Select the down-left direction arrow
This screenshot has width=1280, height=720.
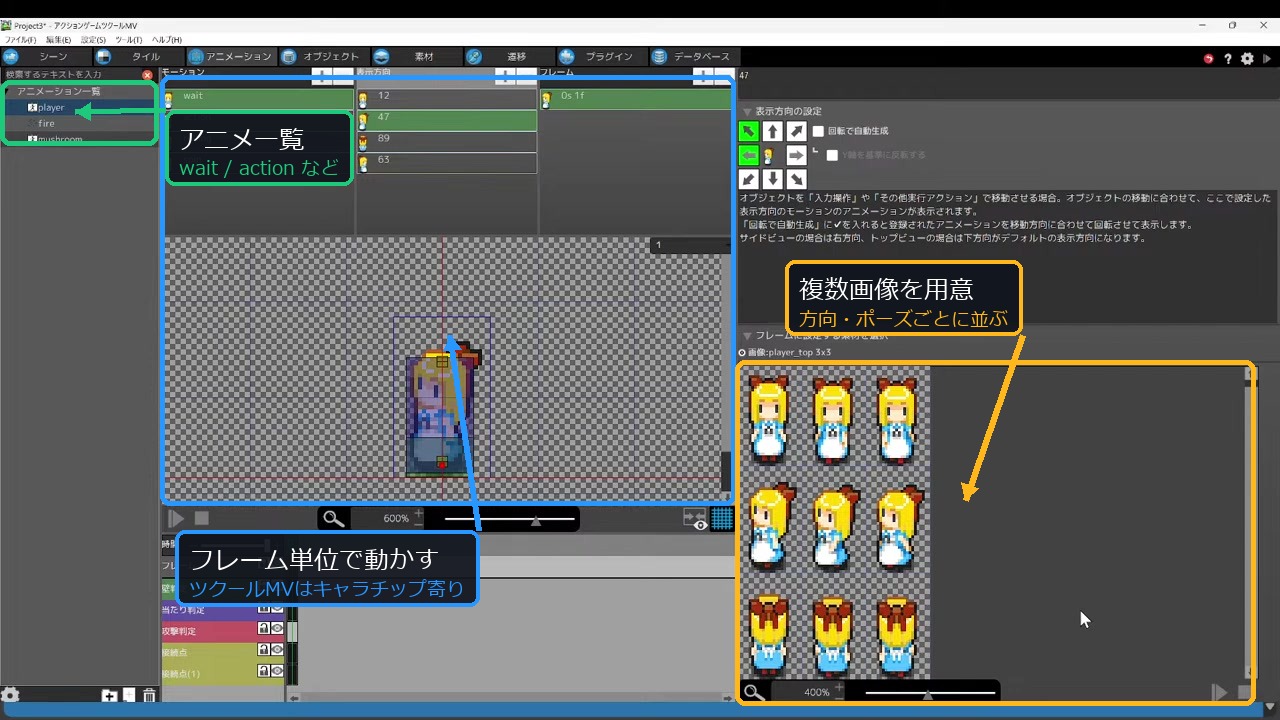pyautogui.click(x=748, y=179)
